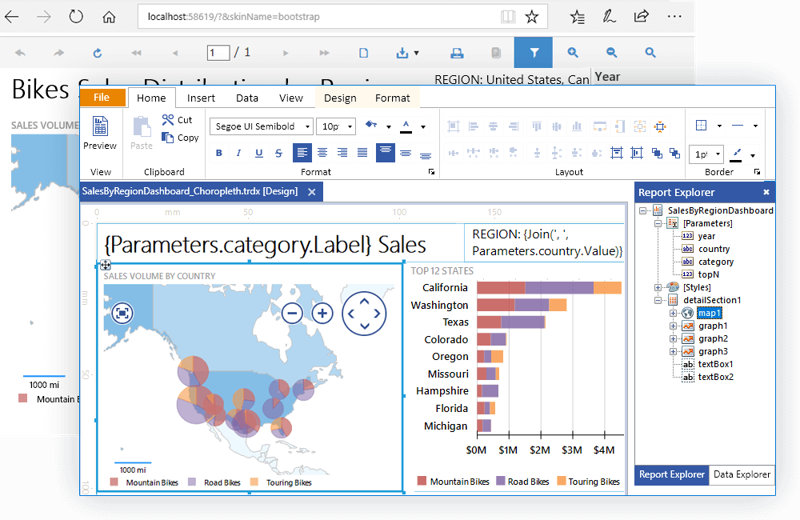This screenshot has width=800, height=520.
Task: Switch to the Data ribbon tab
Action: pos(247,98)
